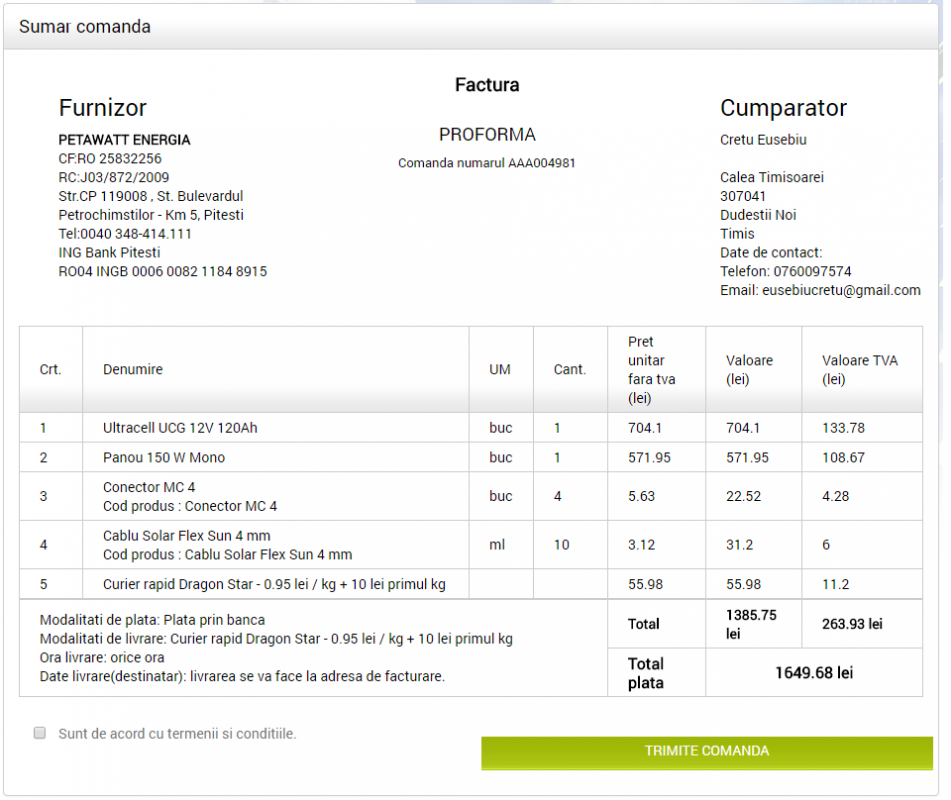
Task: Tick the terms and conditions agreement checkbox
Action: coord(40,733)
